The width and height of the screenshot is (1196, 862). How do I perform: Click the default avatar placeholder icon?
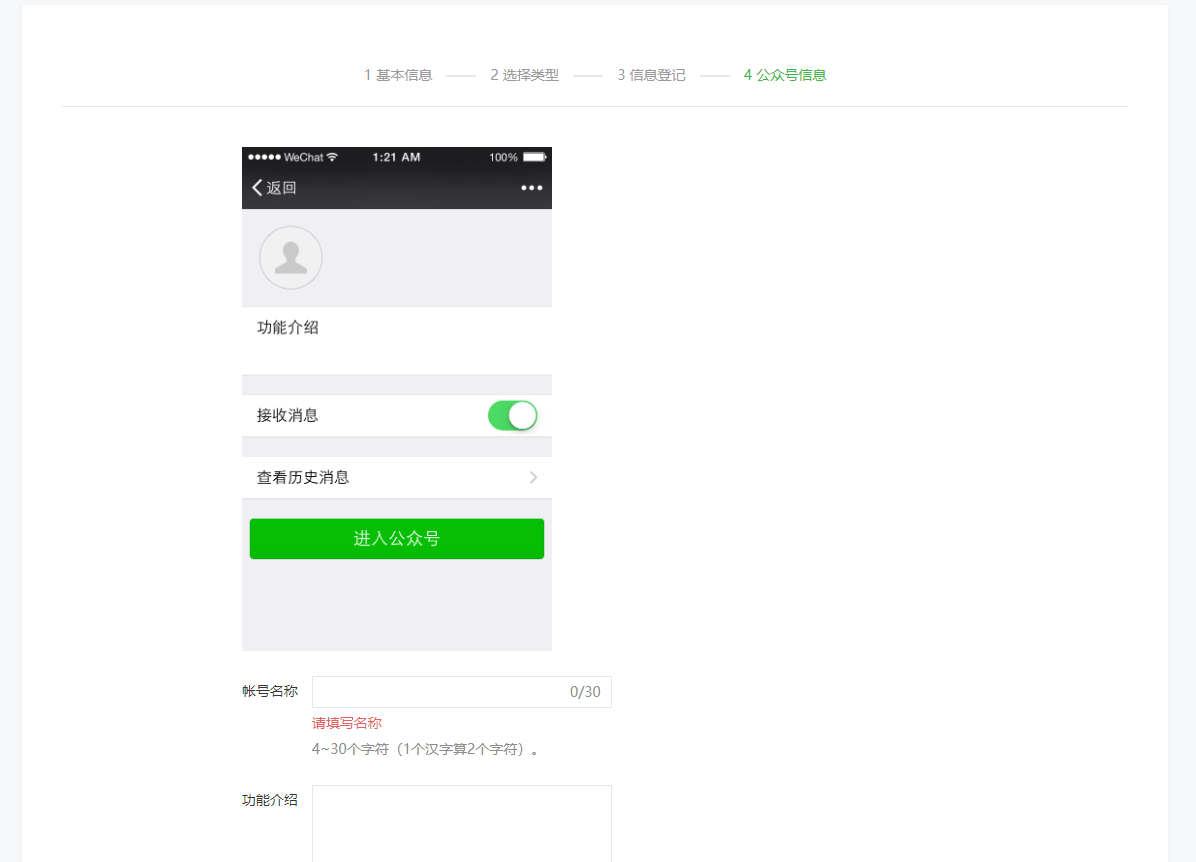coord(291,258)
